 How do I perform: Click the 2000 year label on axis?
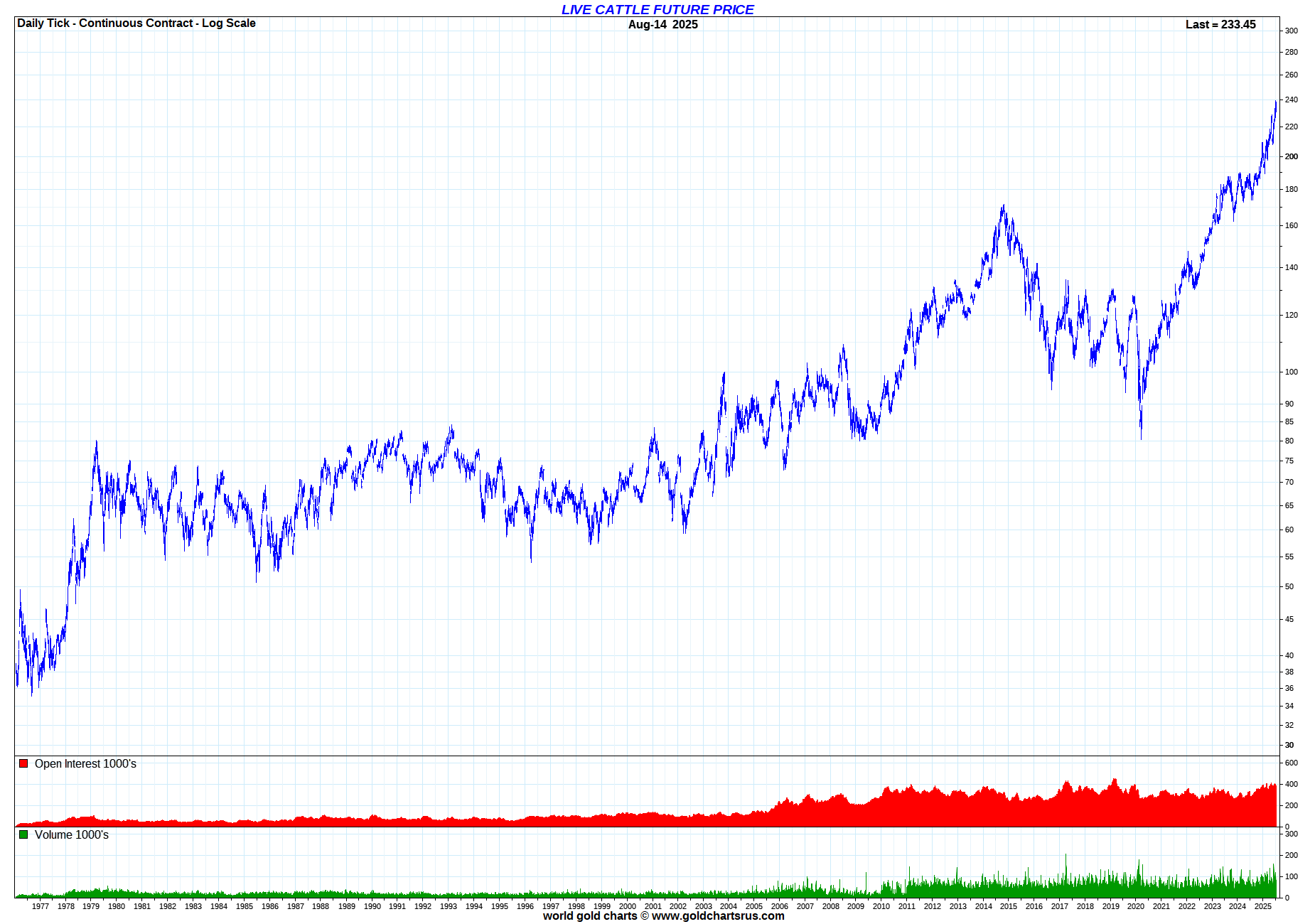click(x=627, y=906)
